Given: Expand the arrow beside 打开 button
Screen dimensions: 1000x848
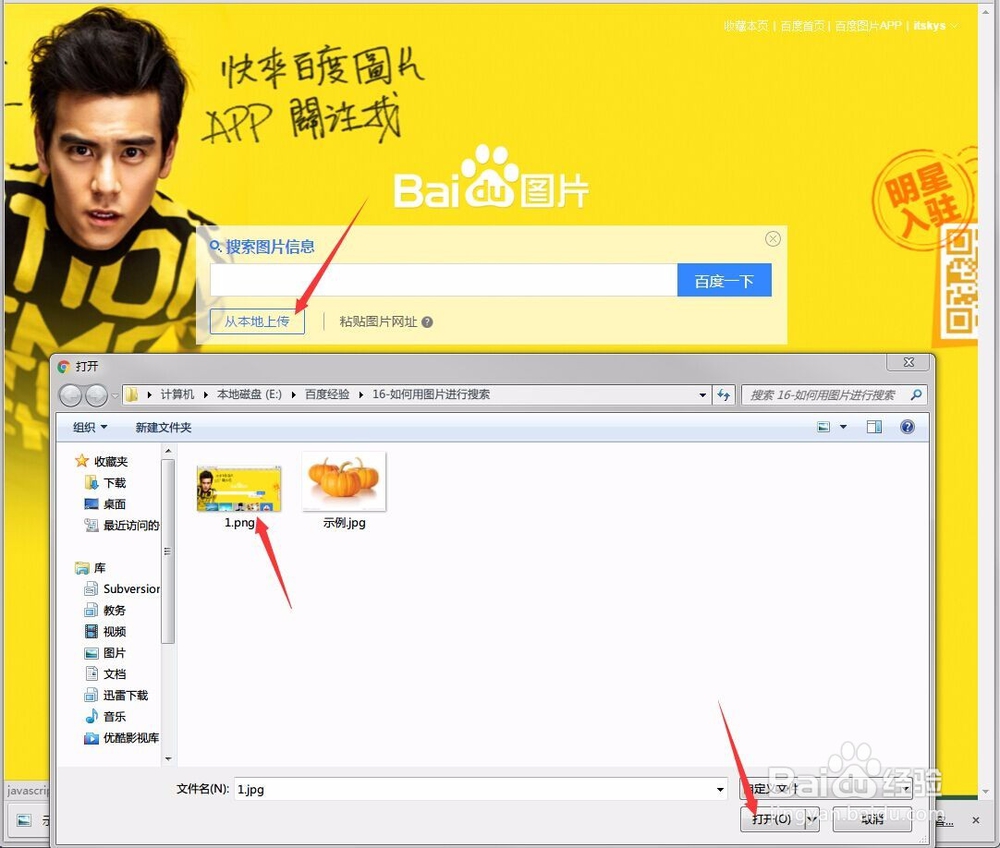Looking at the screenshot, I should point(812,819).
